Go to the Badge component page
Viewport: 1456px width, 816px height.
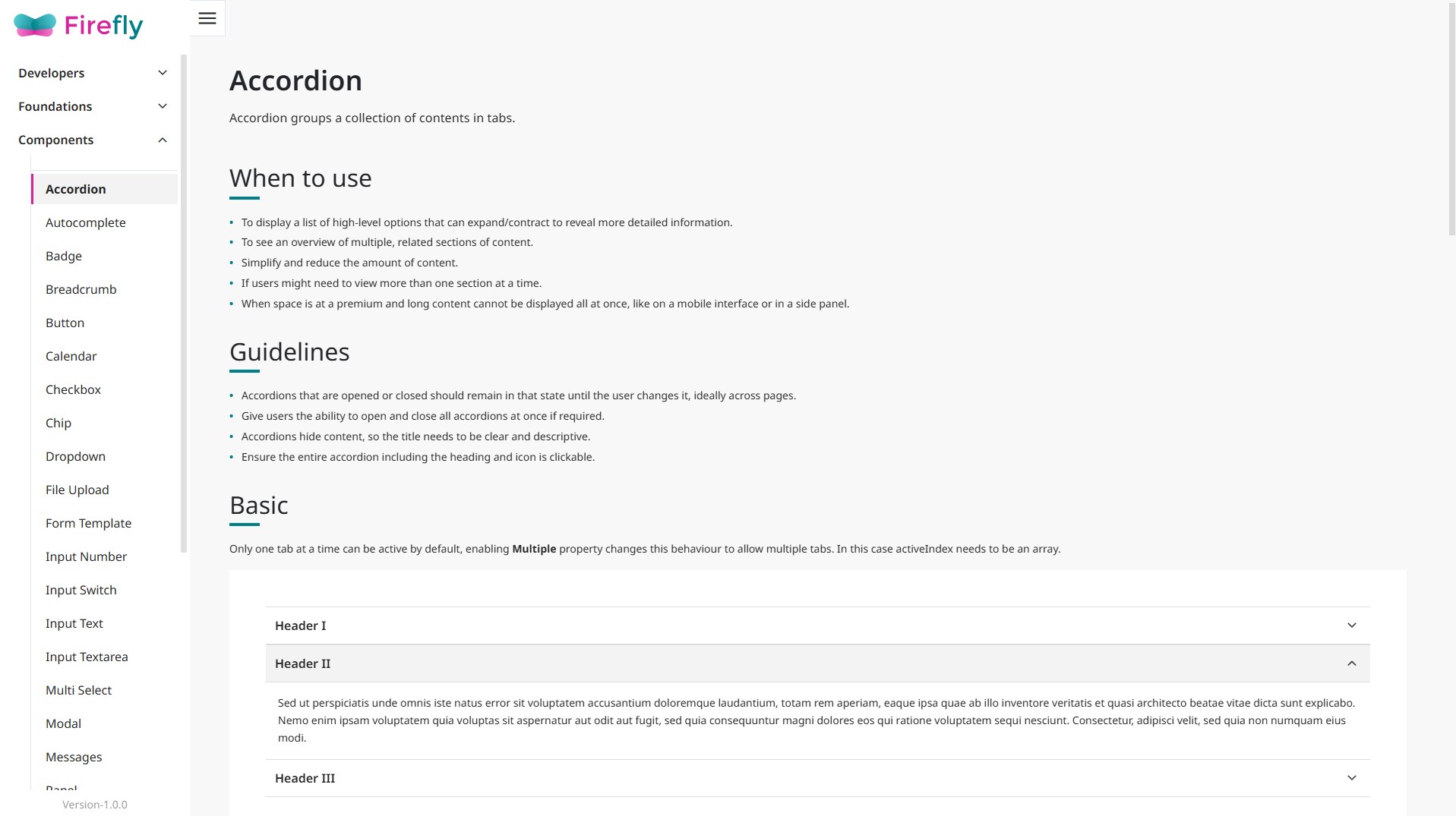coord(64,256)
